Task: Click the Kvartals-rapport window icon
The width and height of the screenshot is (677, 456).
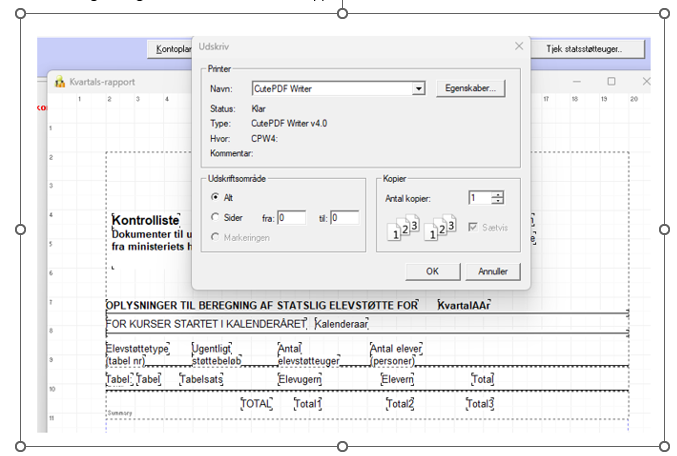Action: coord(60,81)
